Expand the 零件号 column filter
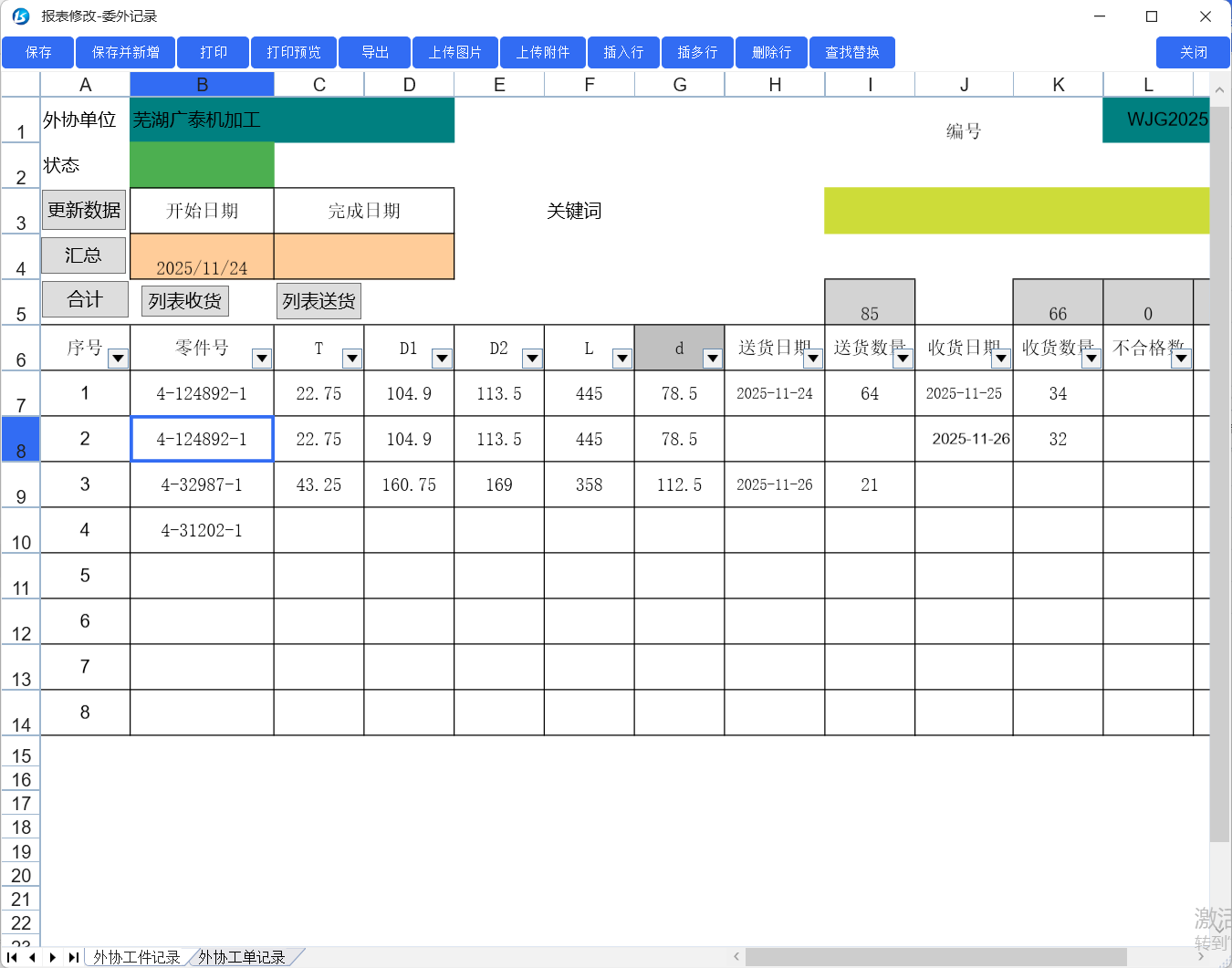 pyautogui.click(x=262, y=359)
